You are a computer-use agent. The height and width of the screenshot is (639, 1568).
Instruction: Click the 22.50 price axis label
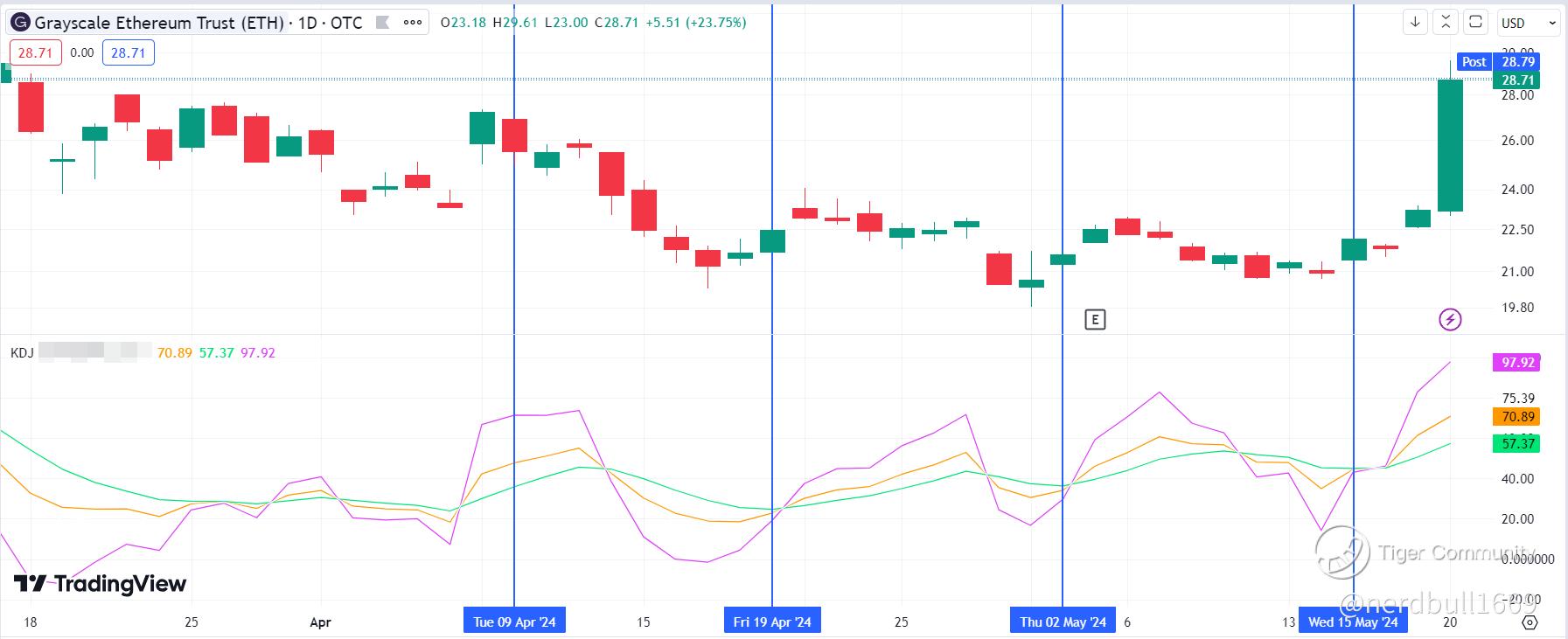1518,230
